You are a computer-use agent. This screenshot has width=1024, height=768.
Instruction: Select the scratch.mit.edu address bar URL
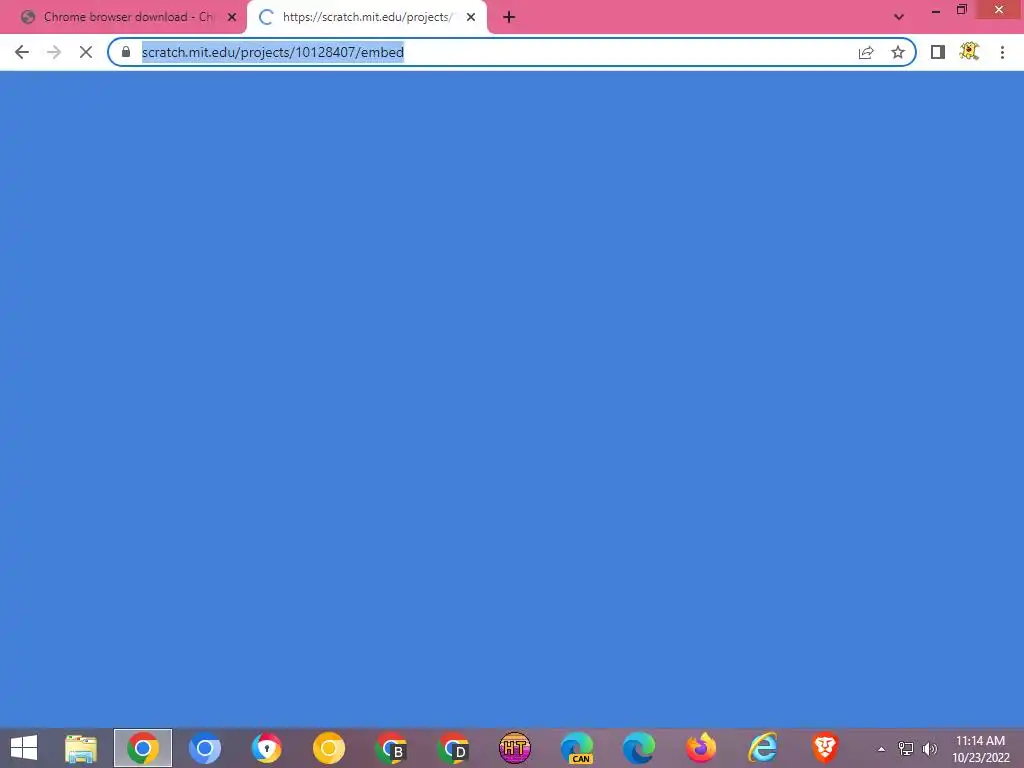[273, 52]
